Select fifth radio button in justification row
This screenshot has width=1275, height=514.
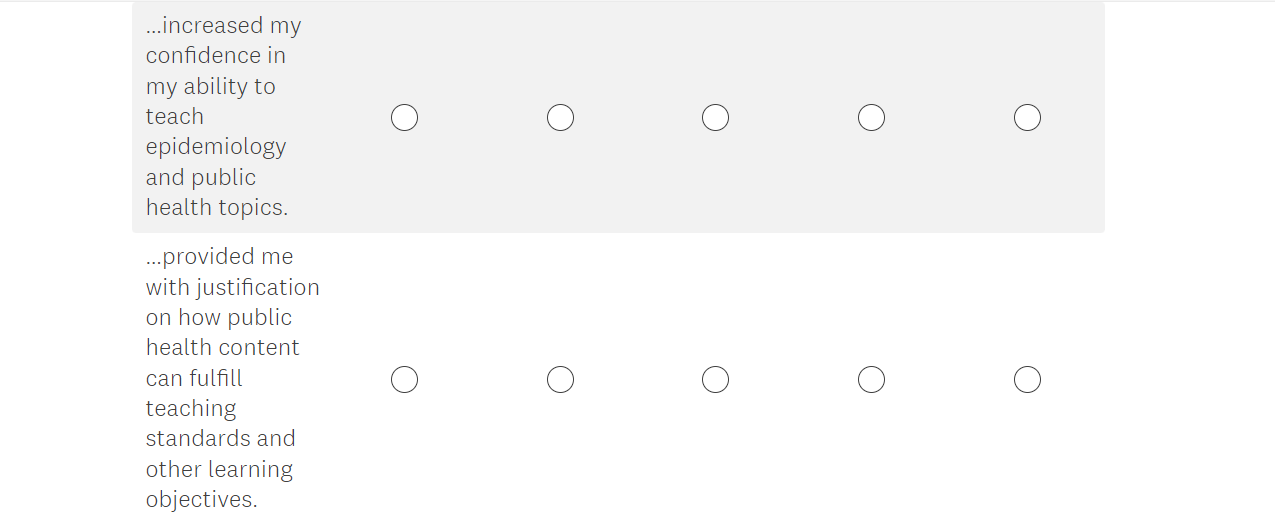point(1027,380)
